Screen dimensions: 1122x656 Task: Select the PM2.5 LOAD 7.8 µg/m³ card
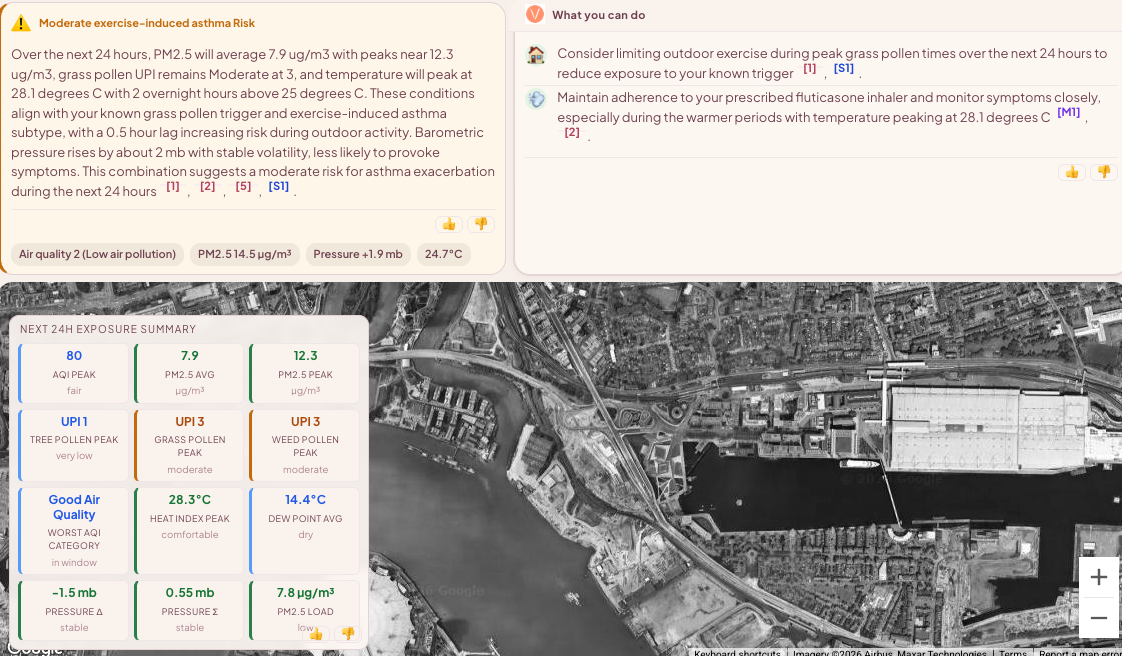click(x=305, y=610)
